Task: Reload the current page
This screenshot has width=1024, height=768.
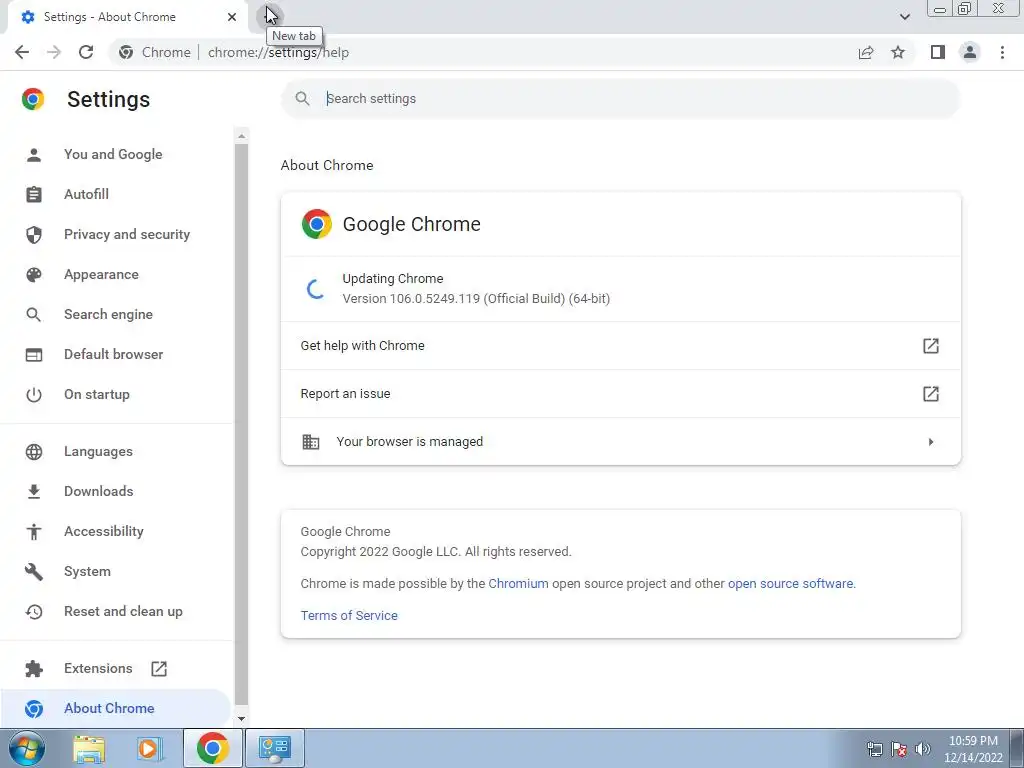Action: coord(86,52)
